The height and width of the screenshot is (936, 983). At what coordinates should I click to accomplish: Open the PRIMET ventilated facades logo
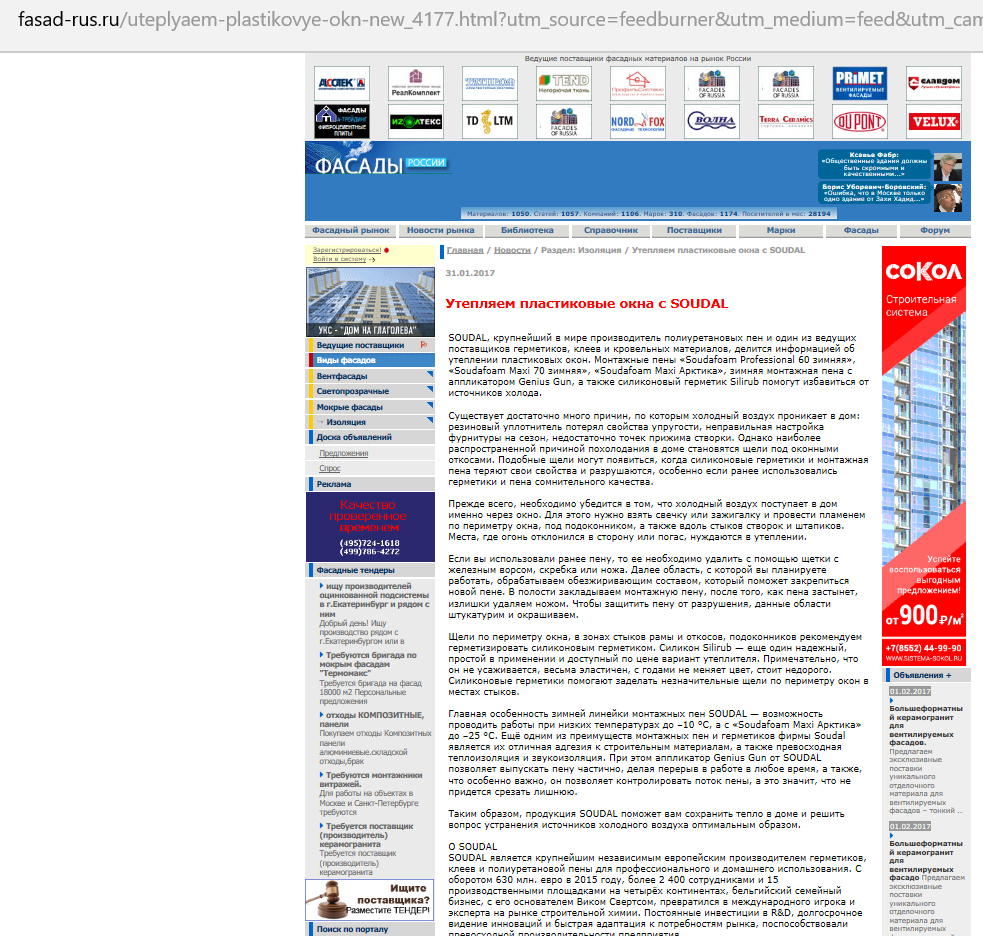tap(859, 83)
